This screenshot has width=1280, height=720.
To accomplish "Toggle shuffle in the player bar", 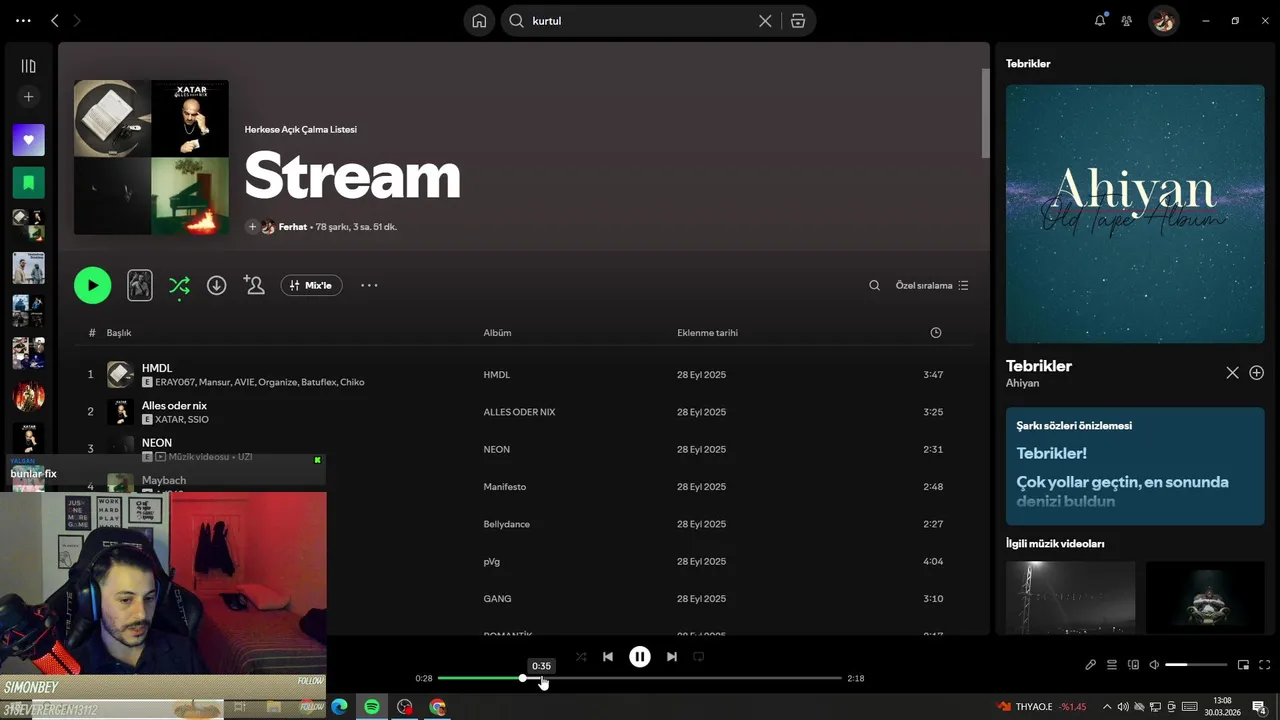I will pyautogui.click(x=581, y=657).
